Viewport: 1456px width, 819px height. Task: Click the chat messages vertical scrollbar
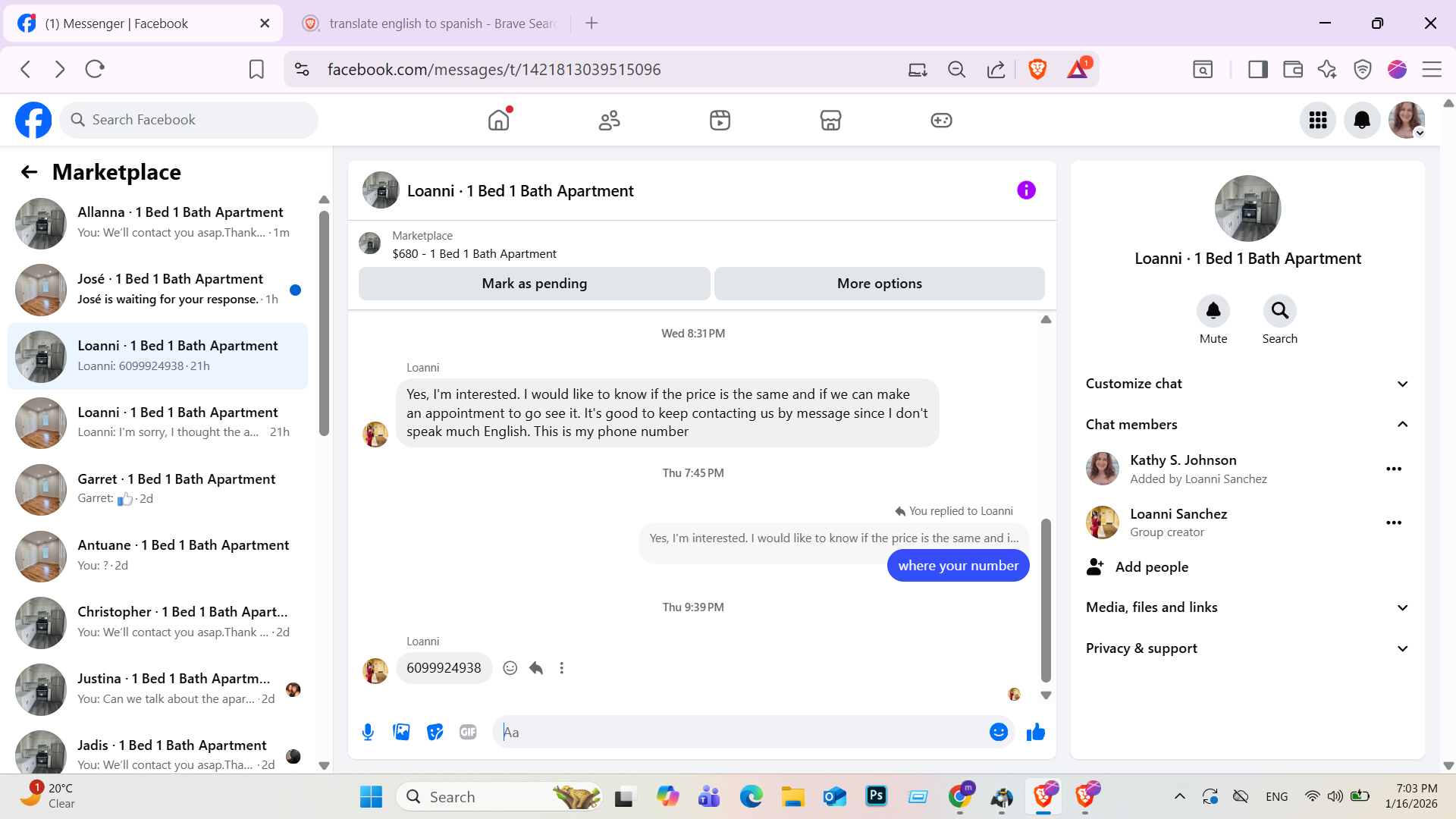coord(1046,599)
